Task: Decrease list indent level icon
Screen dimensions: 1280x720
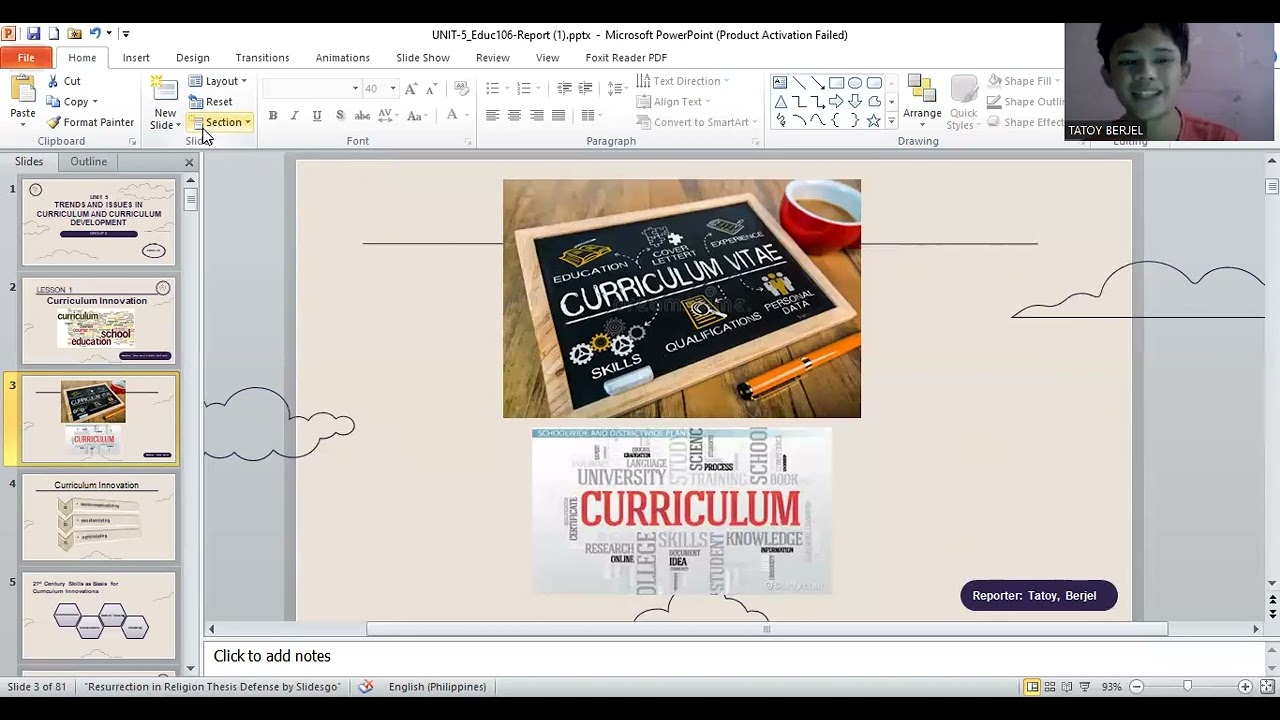Action: click(564, 88)
